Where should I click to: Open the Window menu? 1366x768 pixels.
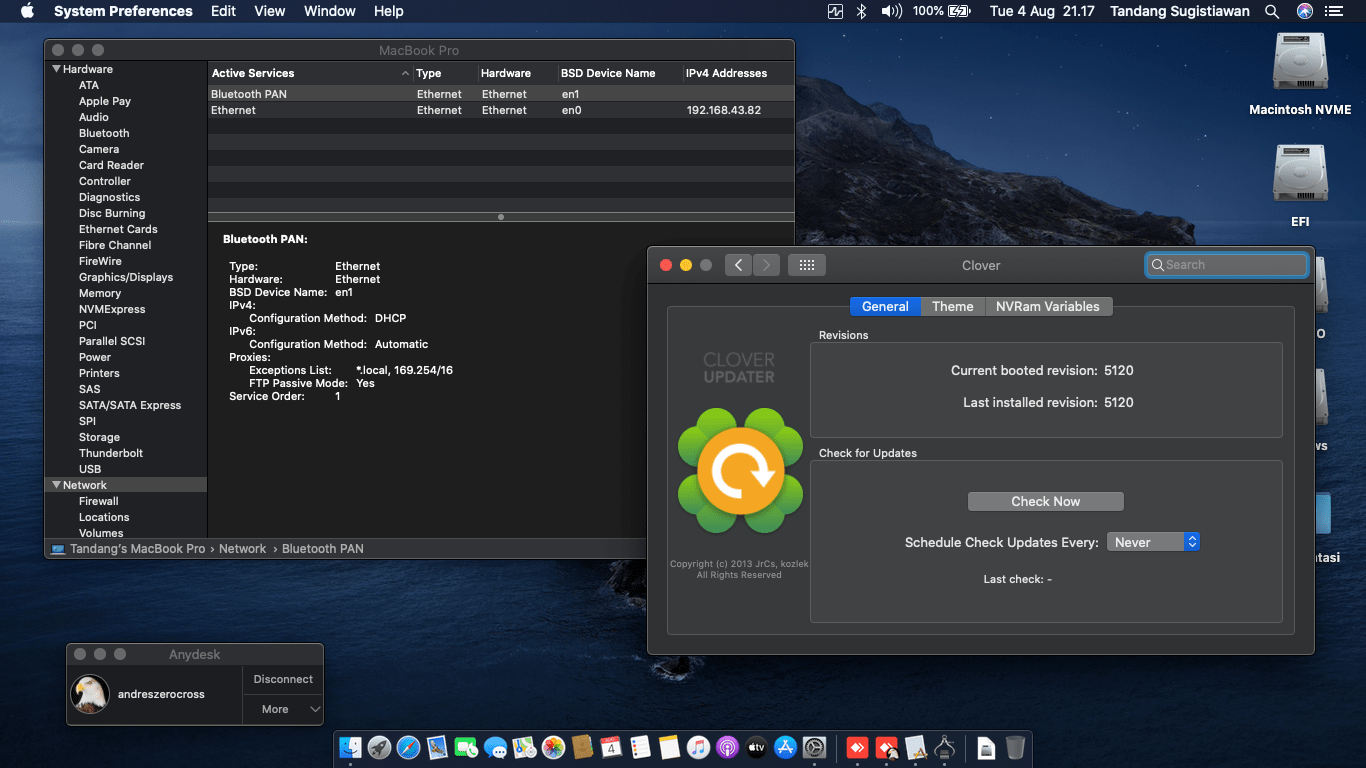click(329, 11)
